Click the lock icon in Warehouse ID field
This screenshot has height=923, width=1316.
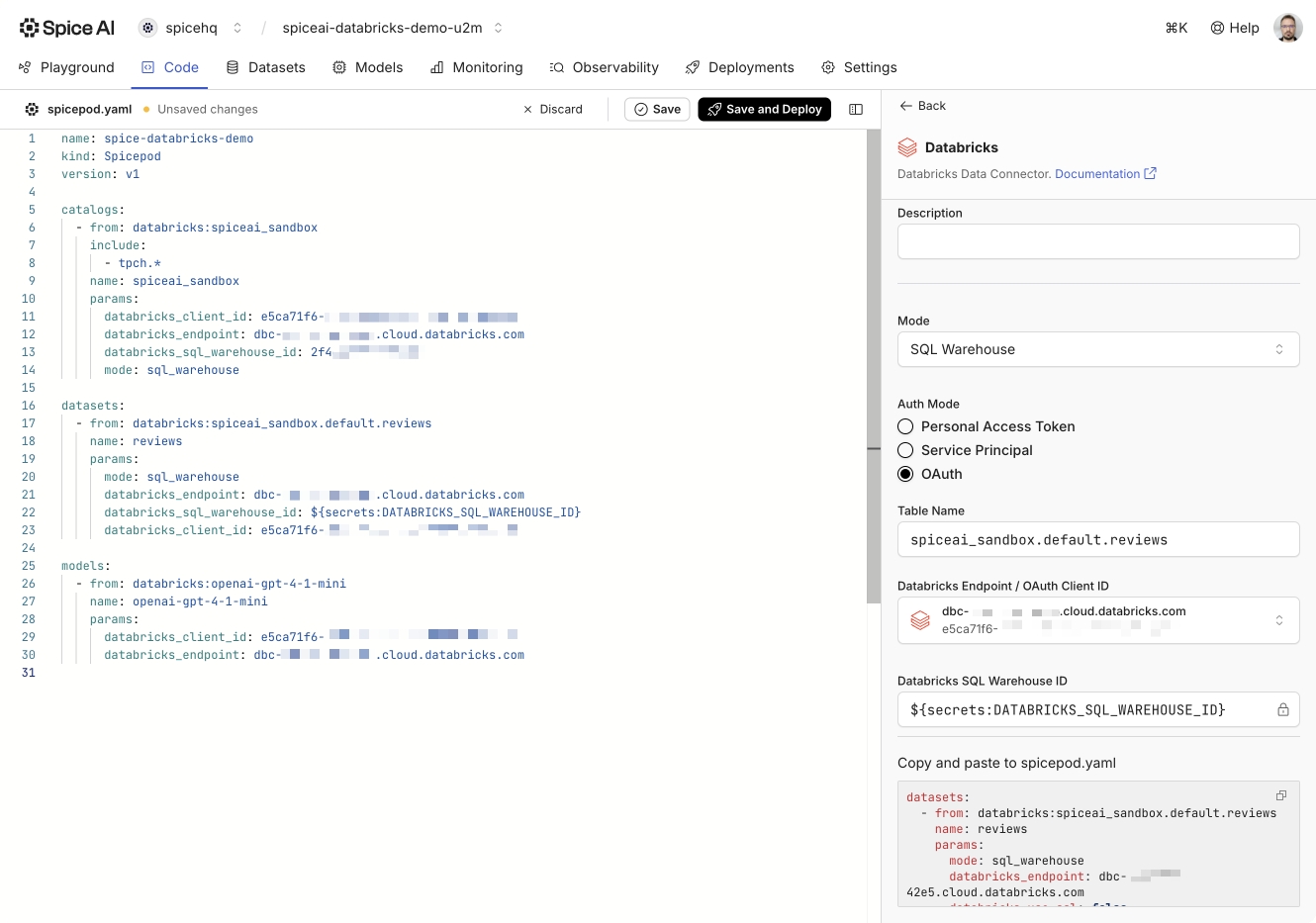[1282, 709]
